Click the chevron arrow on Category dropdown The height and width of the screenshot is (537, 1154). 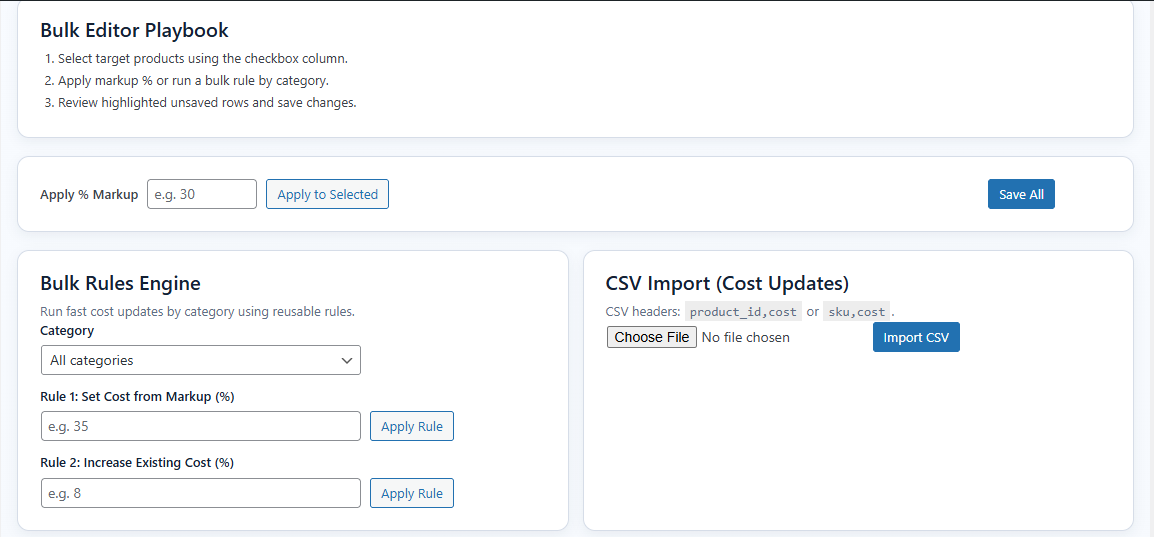pos(347,360)
